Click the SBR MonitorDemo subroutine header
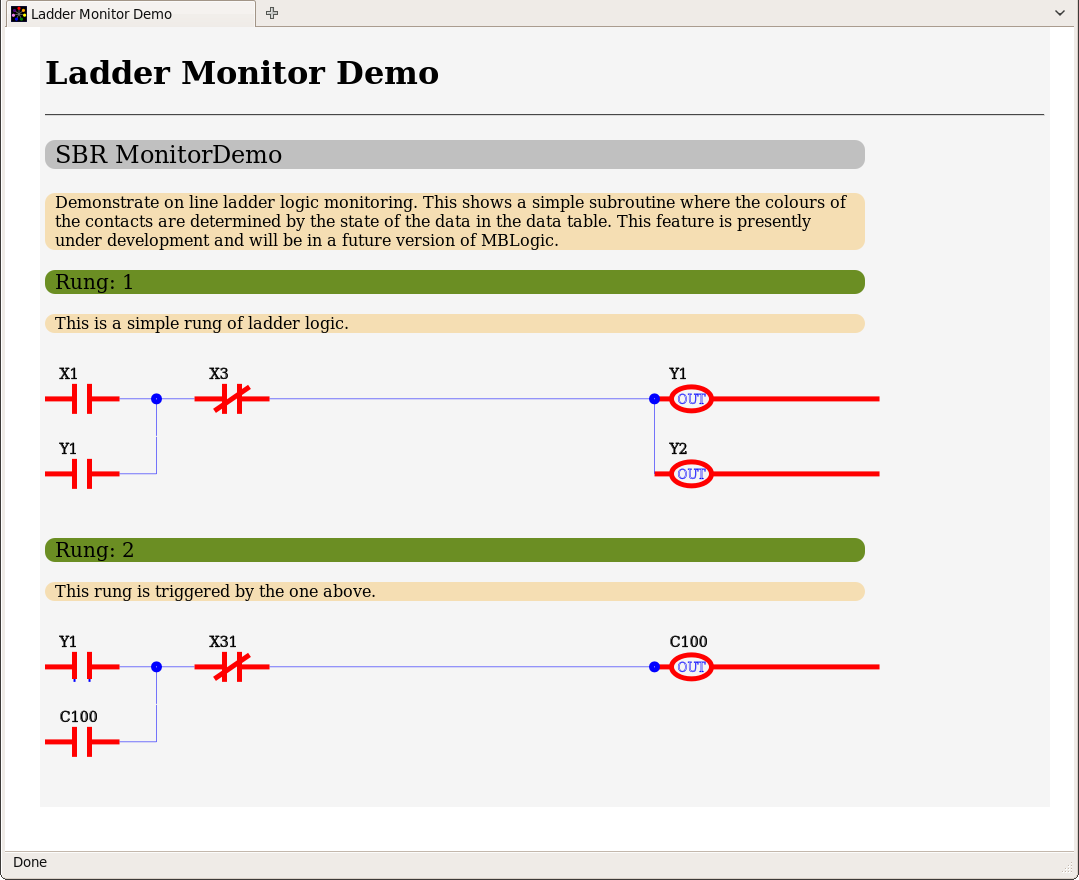 click(x=454, y=155)
